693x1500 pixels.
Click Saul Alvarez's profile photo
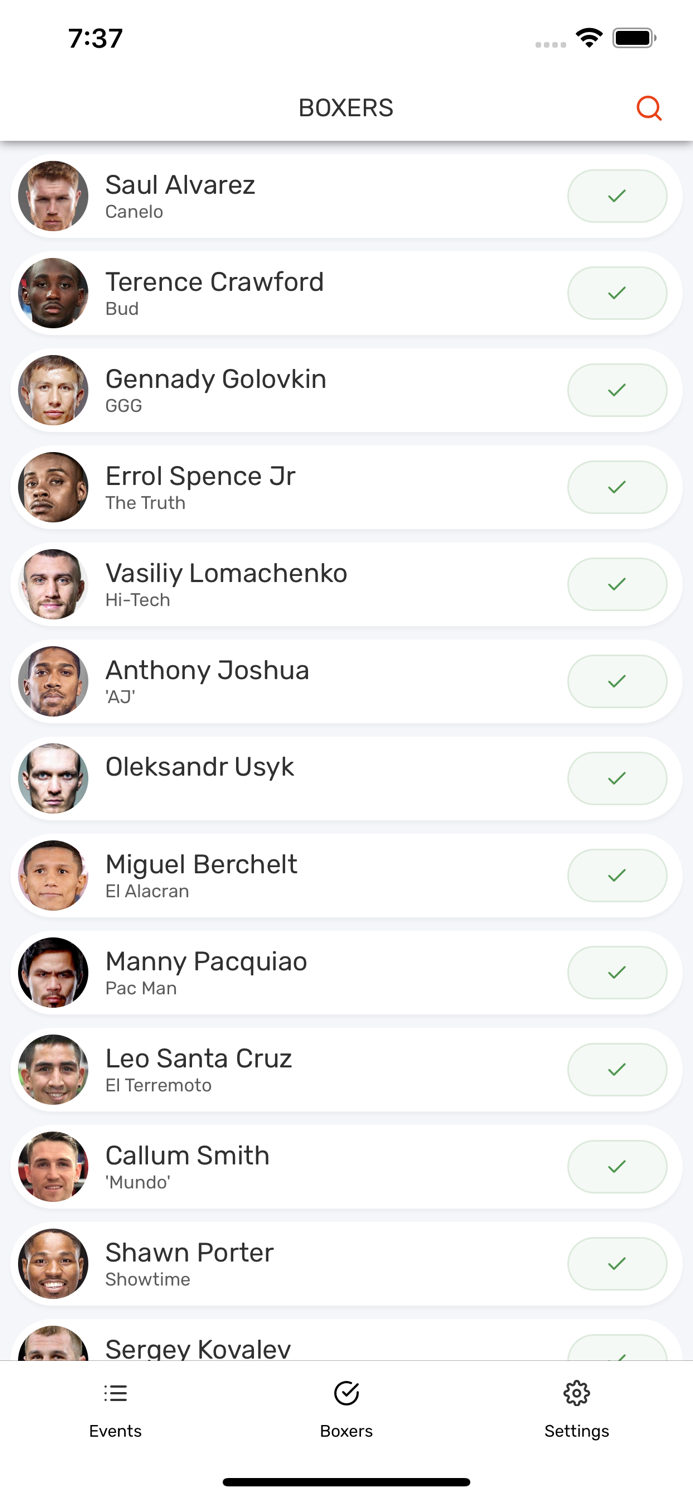coord(52,196)
